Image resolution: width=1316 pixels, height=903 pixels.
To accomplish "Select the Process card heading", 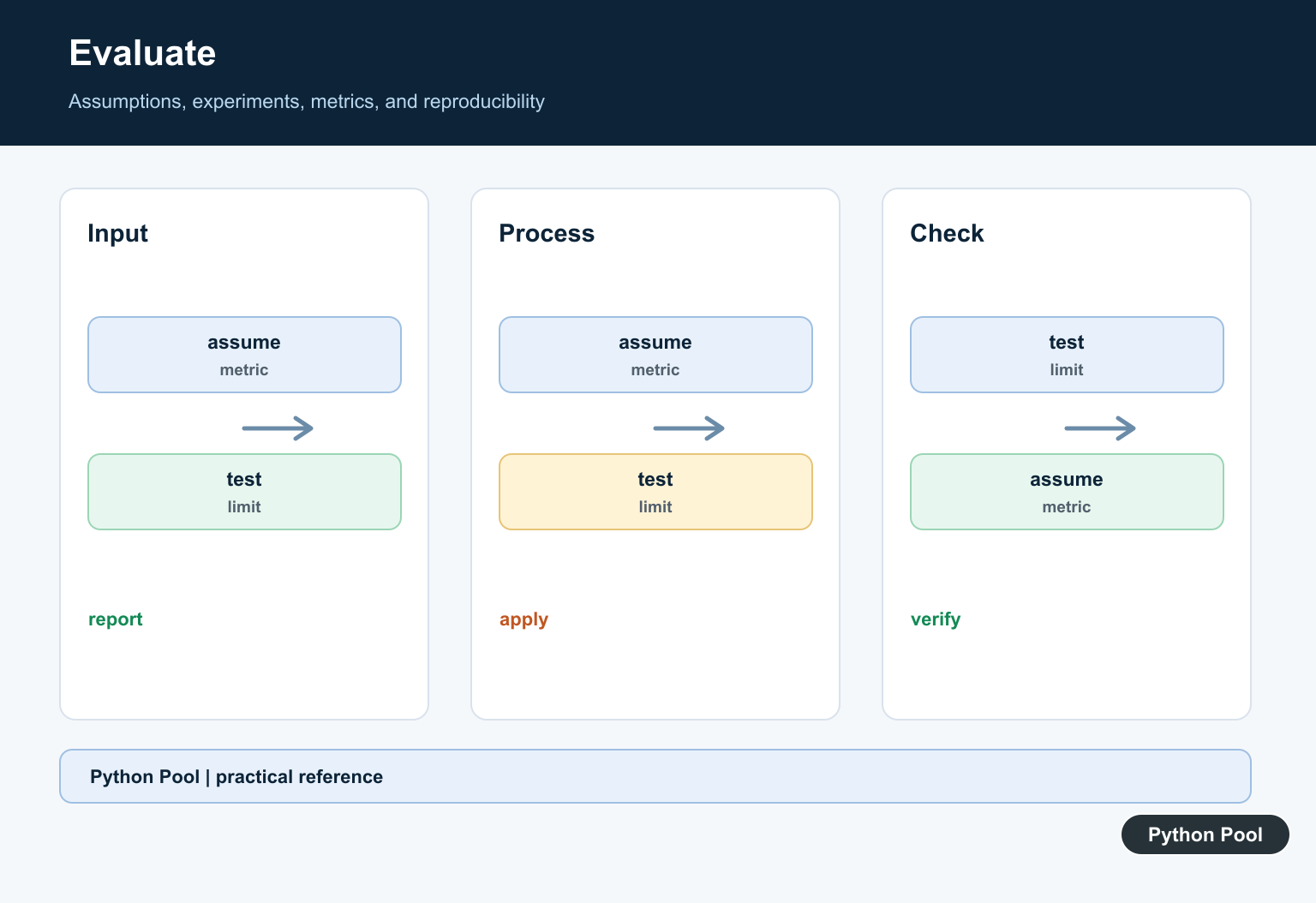I will pyautogui.click(x=547, y=233).
